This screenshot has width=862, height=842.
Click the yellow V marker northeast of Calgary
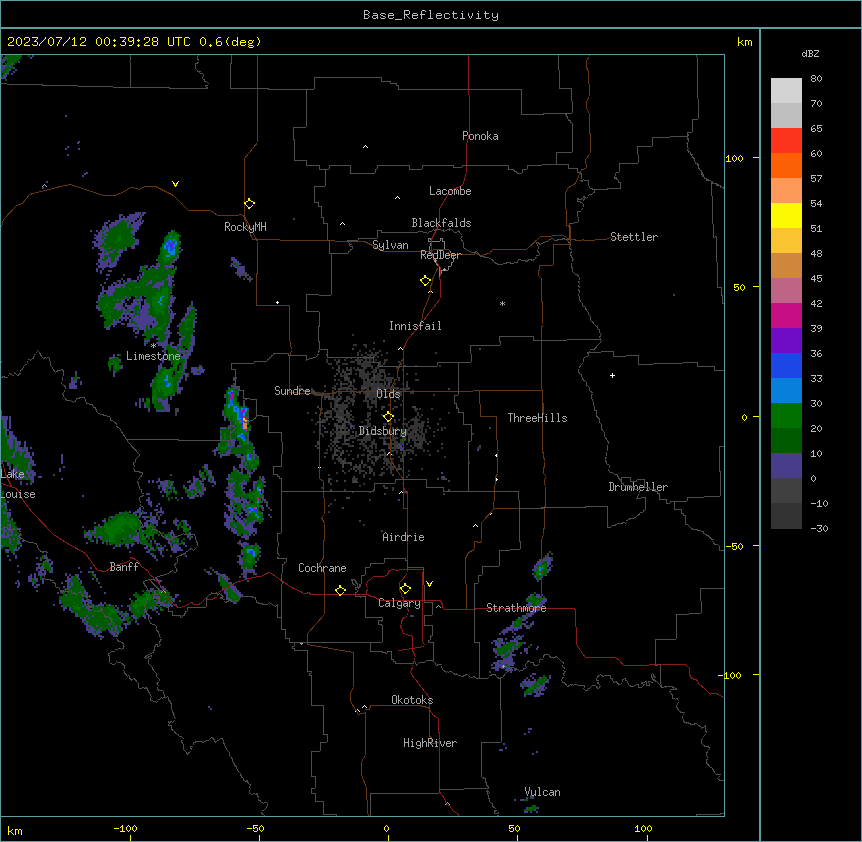(429, 584)
